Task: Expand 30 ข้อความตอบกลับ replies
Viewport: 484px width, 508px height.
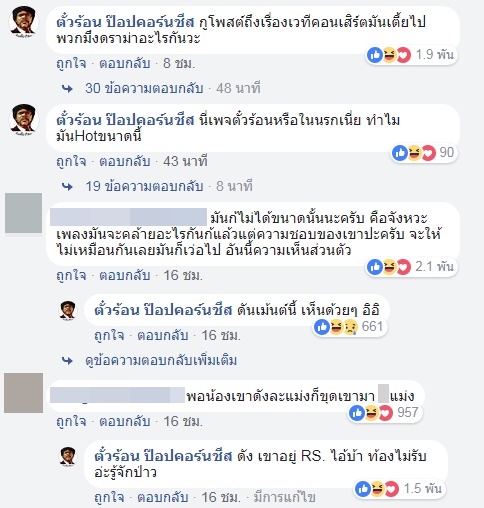Action: pyautogui.click(x=144, y=88)
